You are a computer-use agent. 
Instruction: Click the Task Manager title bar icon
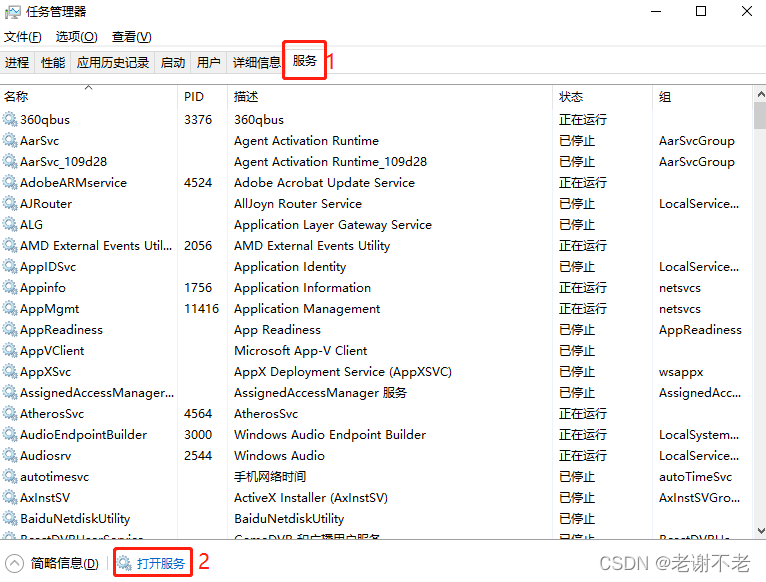pyautogui.click(x=12, y=12)
